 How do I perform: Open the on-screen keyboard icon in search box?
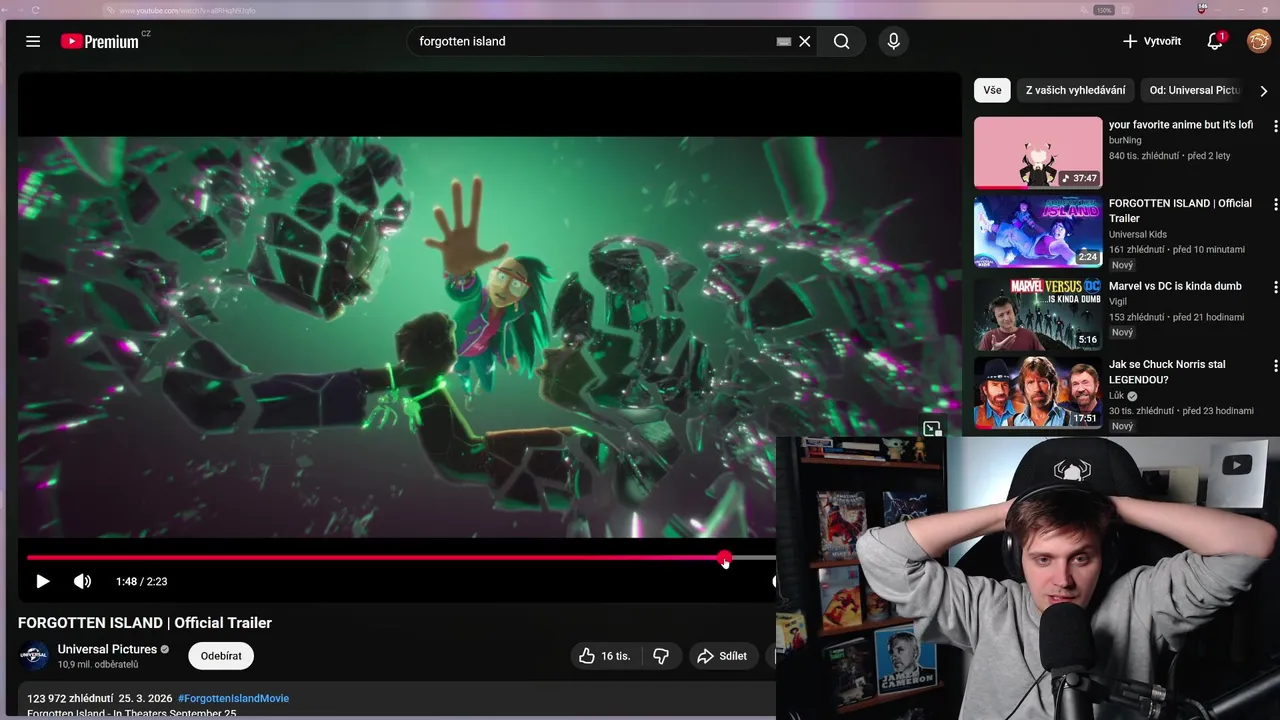pos(783,41)
